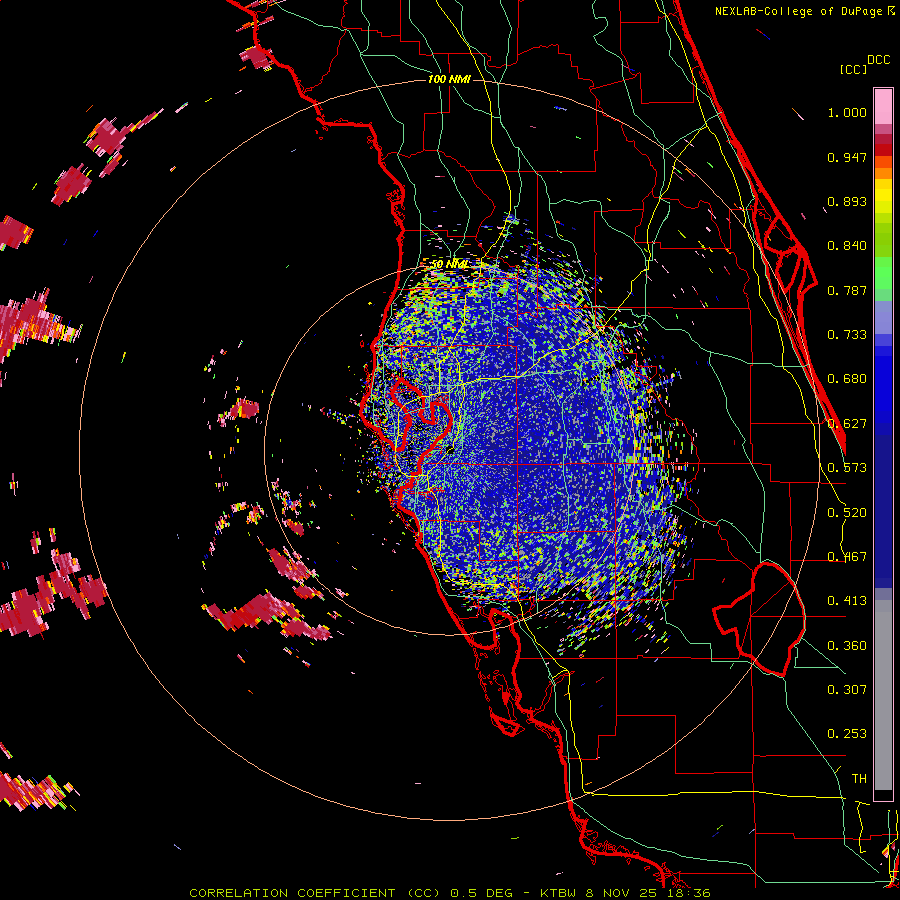Click the 0.680 scale value

[847, 379]
